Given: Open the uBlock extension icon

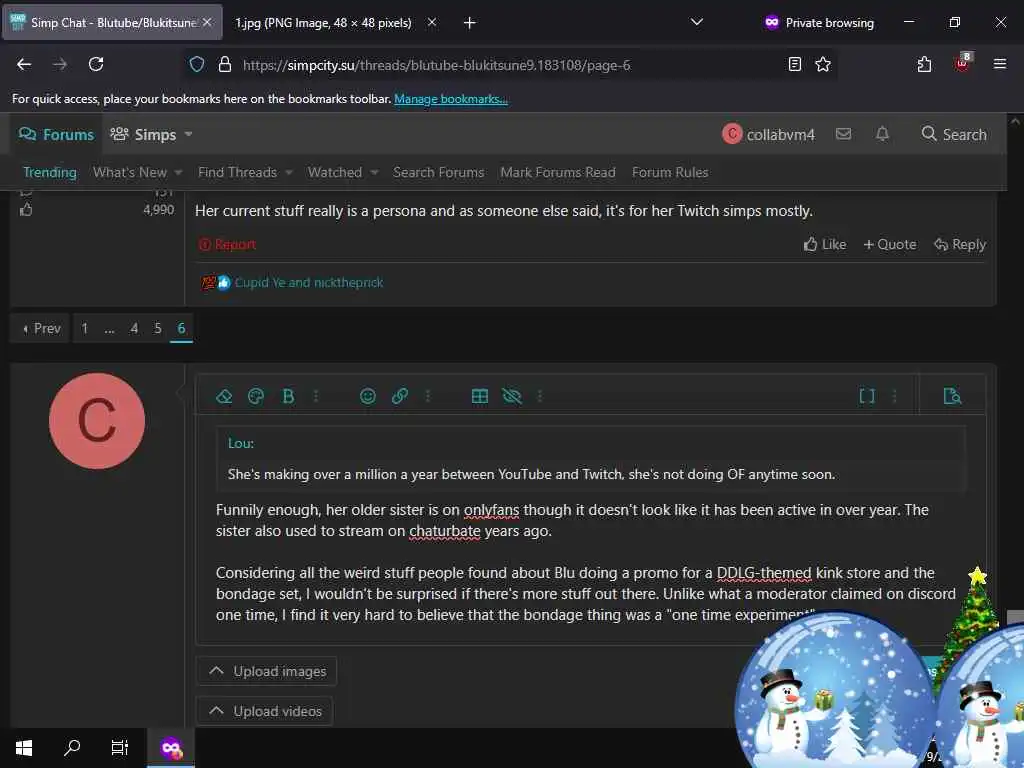Looking at the screenshot, I should coord(963,63).
